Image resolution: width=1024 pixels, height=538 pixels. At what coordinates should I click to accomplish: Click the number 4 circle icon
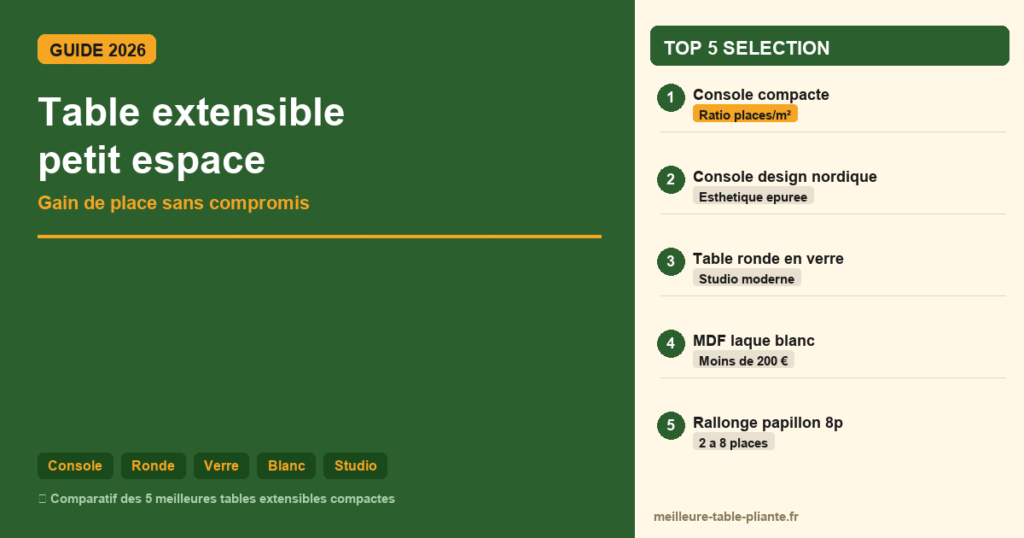click(671, 343)
